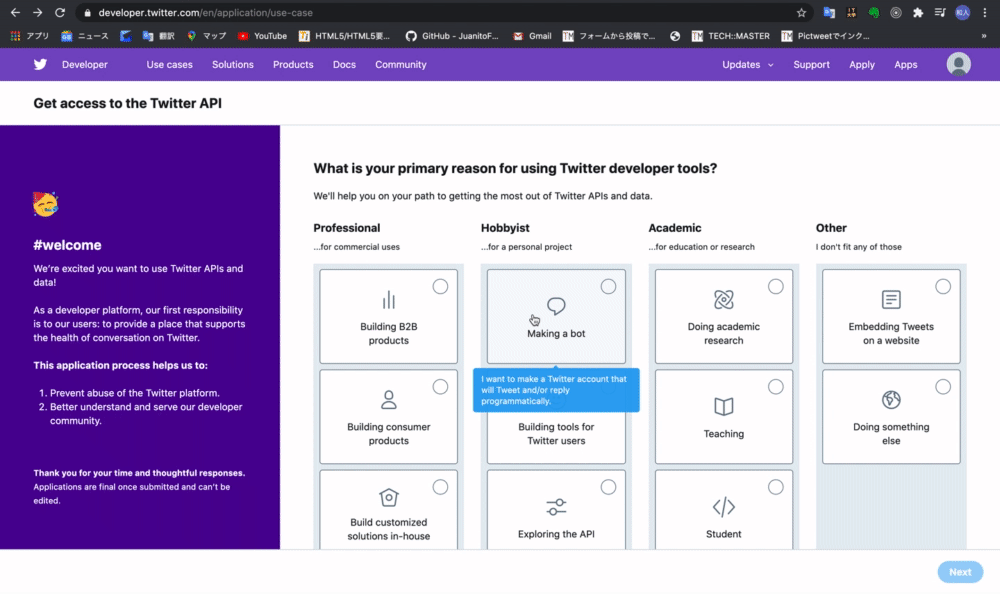1000x594 pixels.
Task: Click the 'Making a bot' label
Action: click(556, 334)
